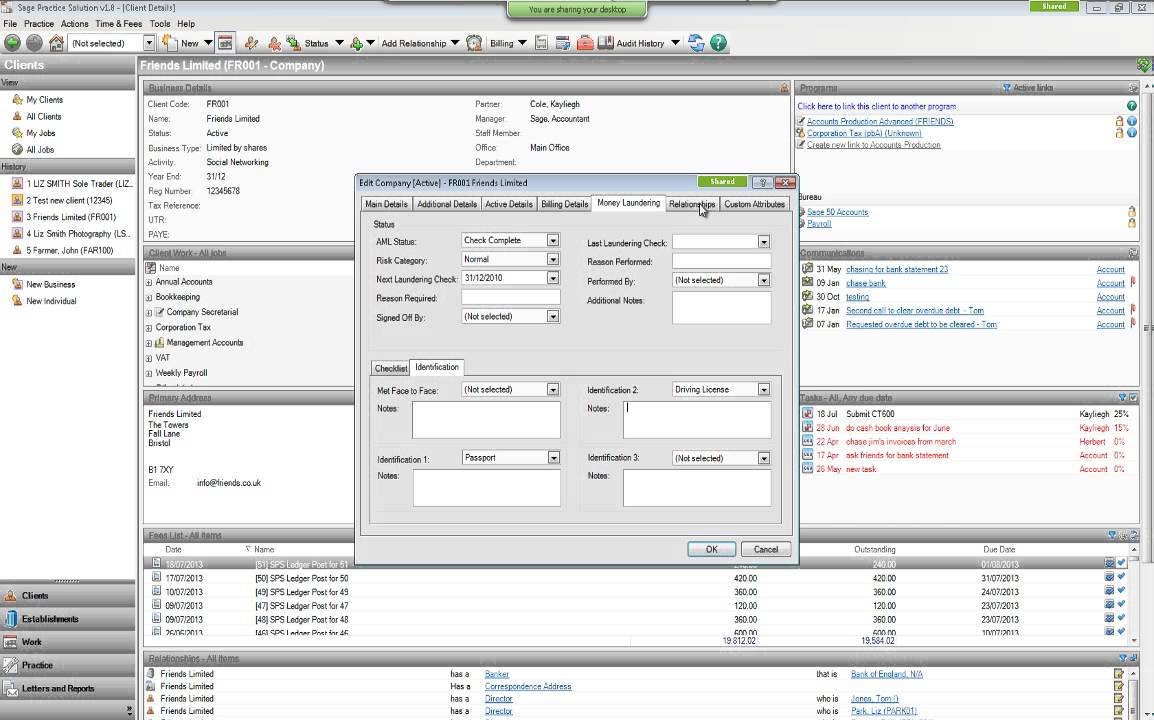1154x720 pixels.
Task: Click OK button in Edit Company dialog
Action: tap(711, 549)
